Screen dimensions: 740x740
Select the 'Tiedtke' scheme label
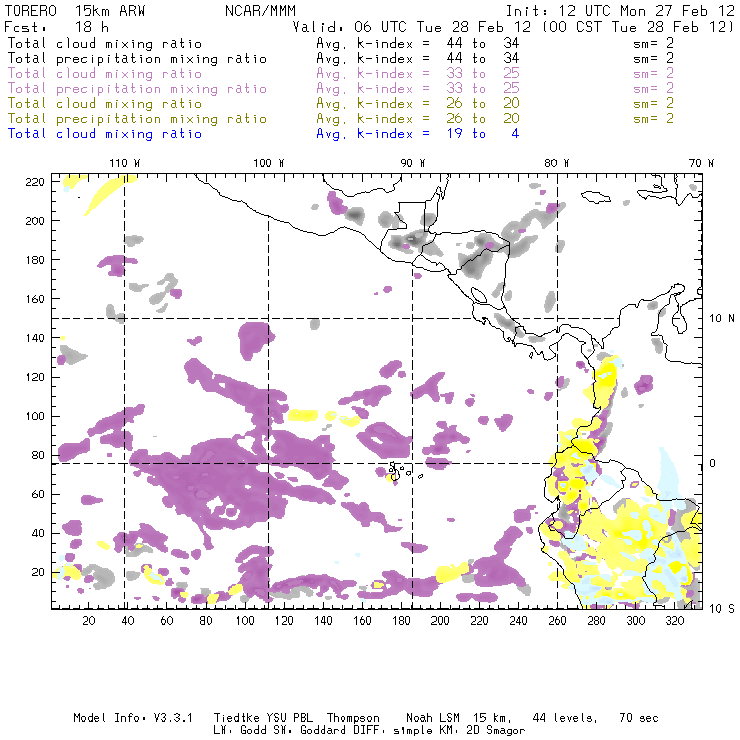237,718
